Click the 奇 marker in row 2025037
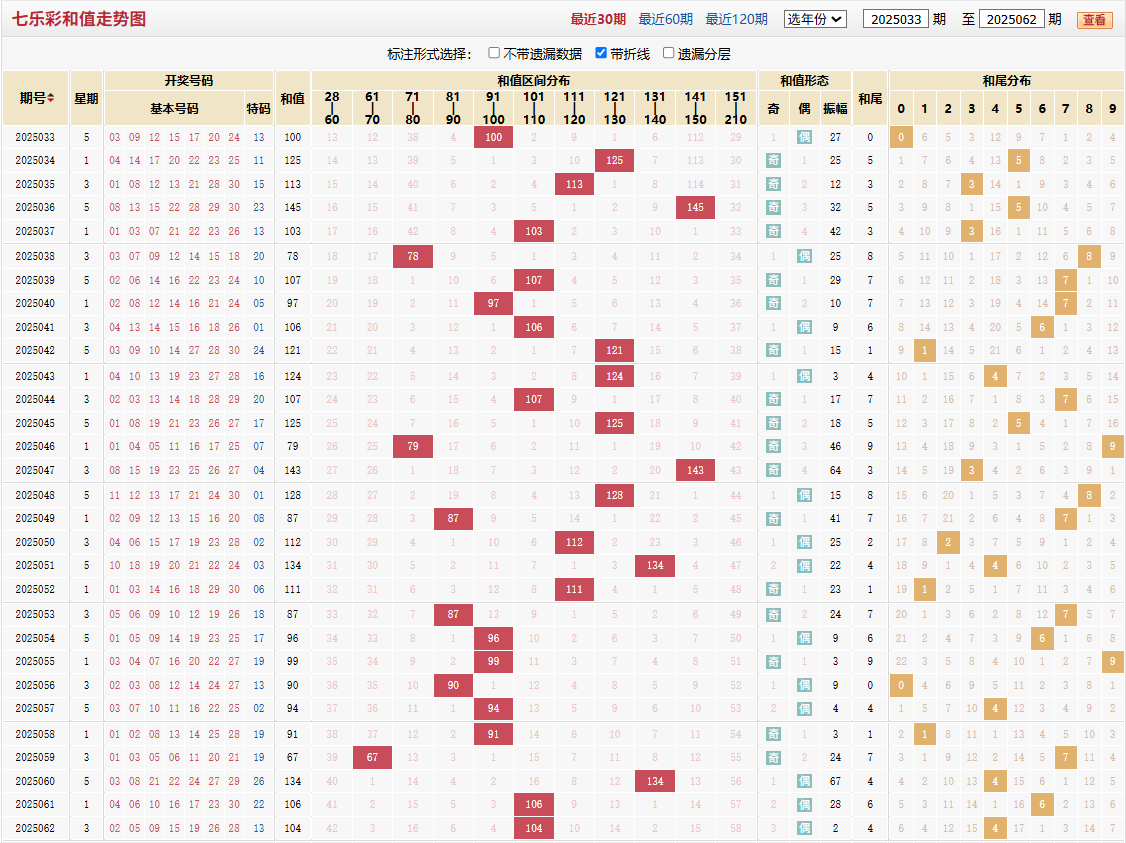Image resolution: width=1126 pixels, height=843 pixels. click(x=773, y=231)
